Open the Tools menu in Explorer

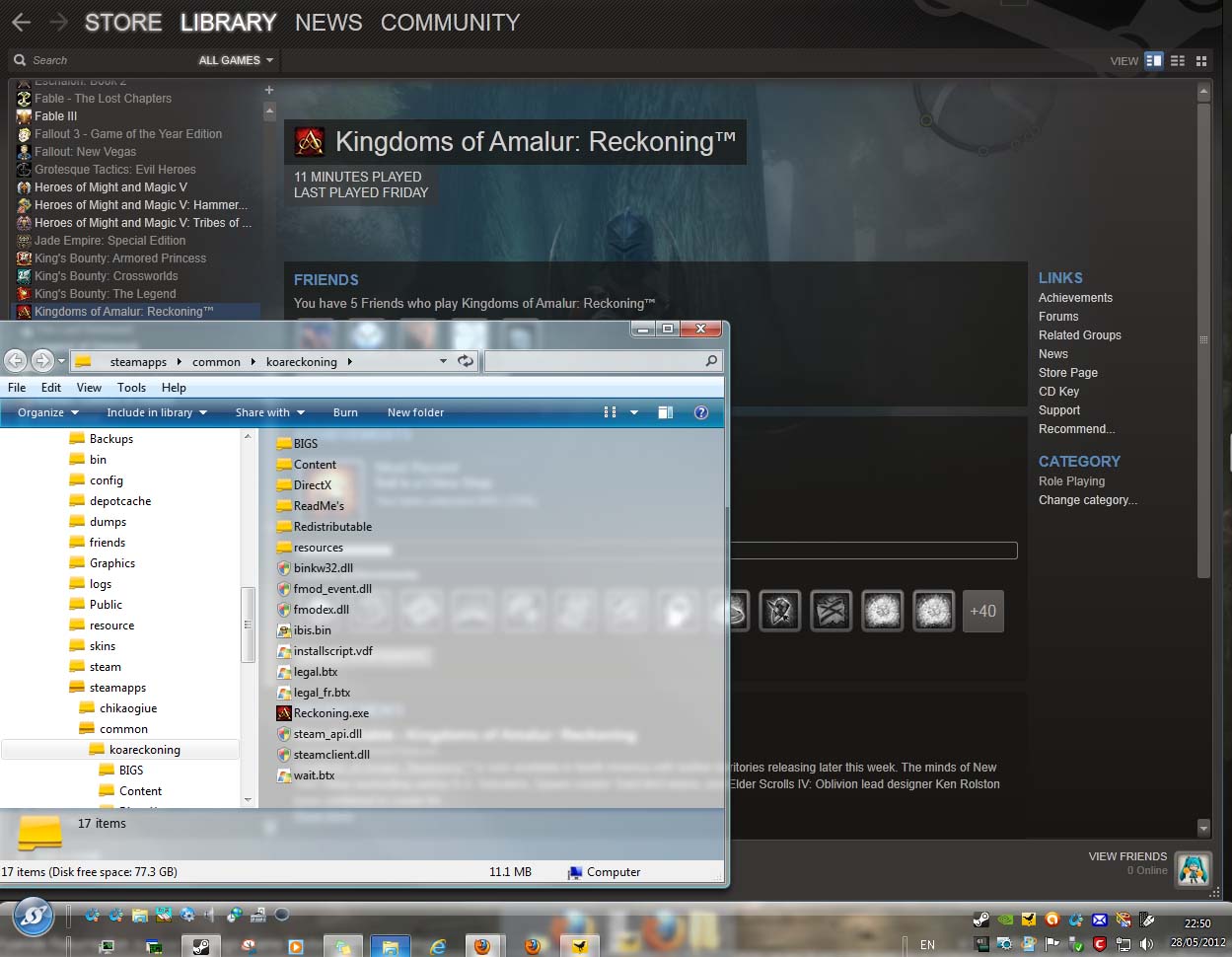click(x=131, y=388)
